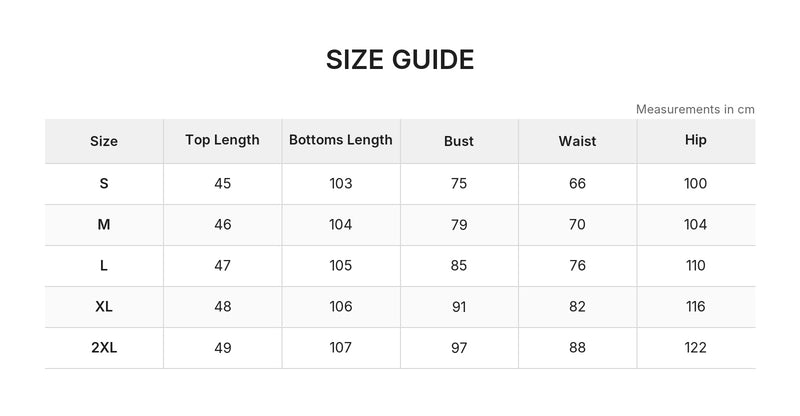Click the Waist column header

click(577, 141)
